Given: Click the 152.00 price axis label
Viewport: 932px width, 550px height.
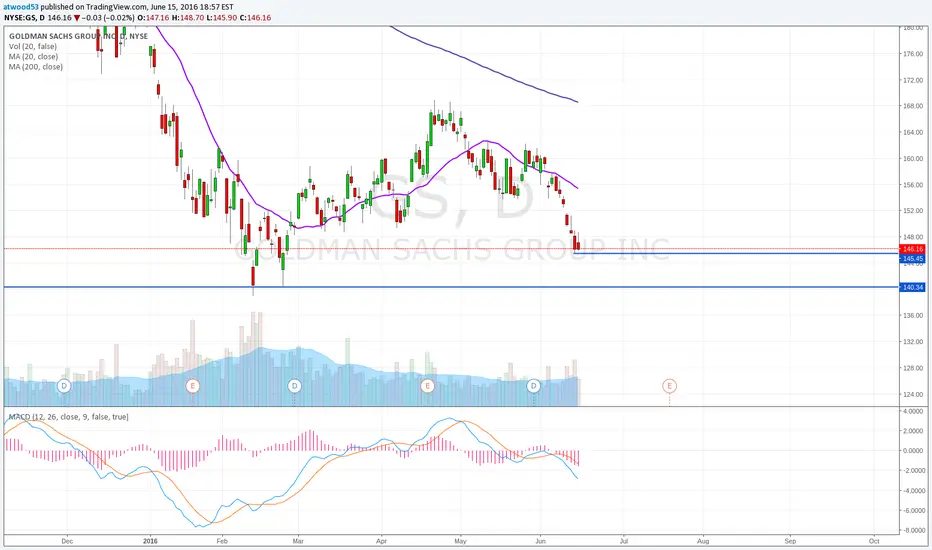Looking at the screenshot, I should (914, 210).
